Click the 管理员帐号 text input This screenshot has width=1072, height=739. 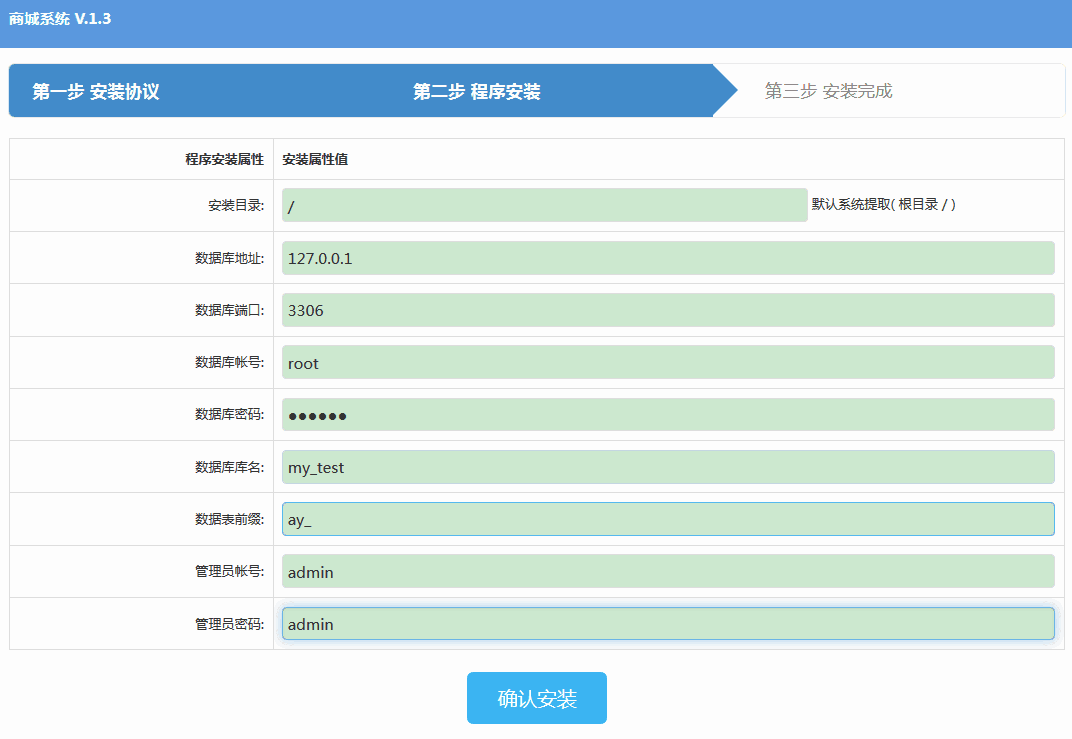(667, 572)
